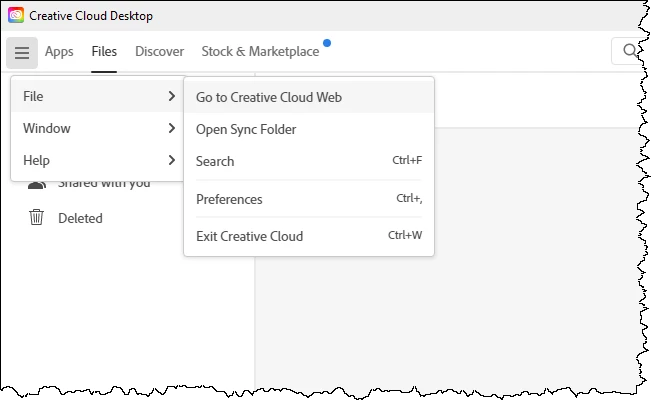Screen dimensions: 653x402
Task: Open the Window menu entry
Action: (46, 128)
